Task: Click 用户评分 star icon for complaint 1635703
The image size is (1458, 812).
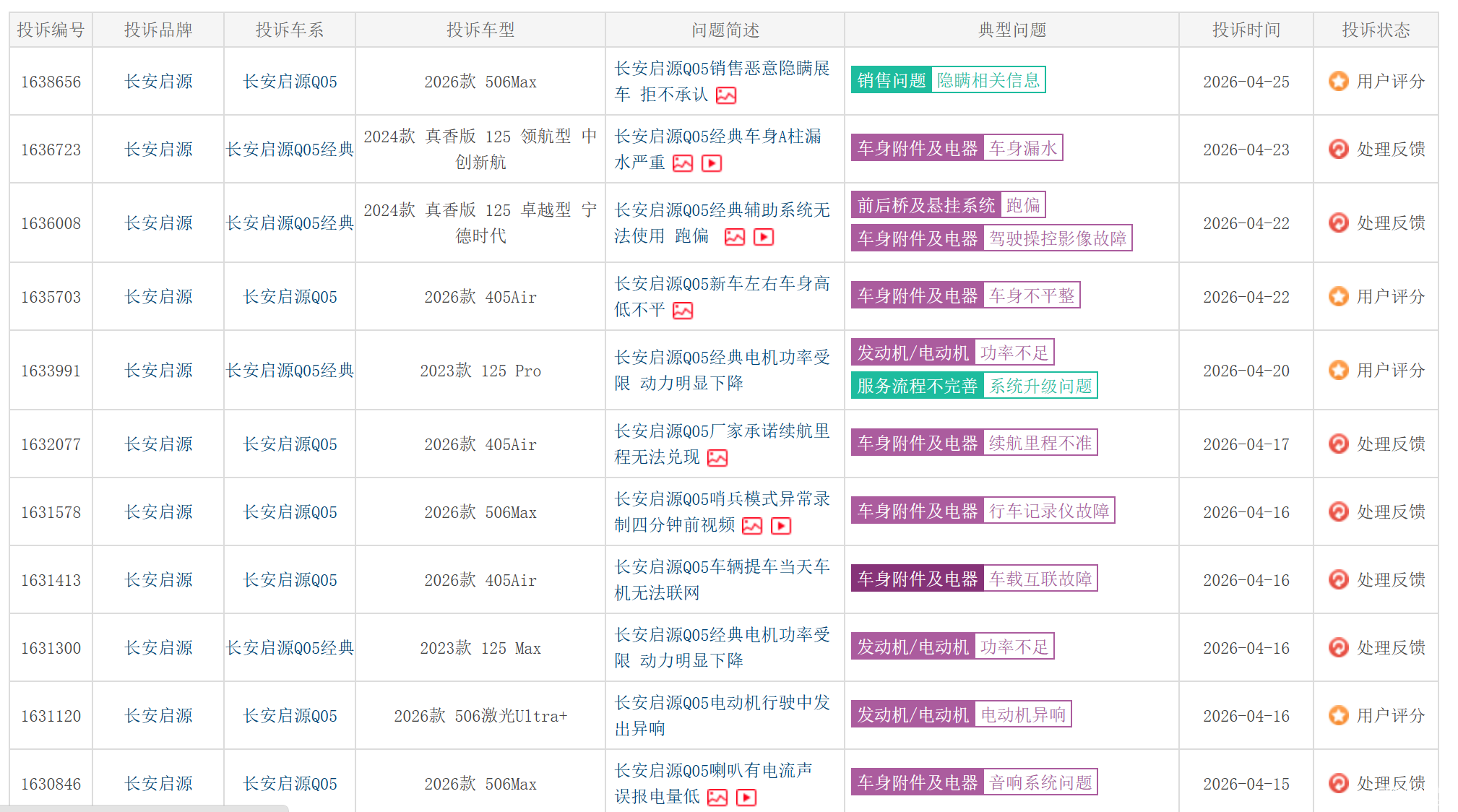Action: [x=1339, y=296]
